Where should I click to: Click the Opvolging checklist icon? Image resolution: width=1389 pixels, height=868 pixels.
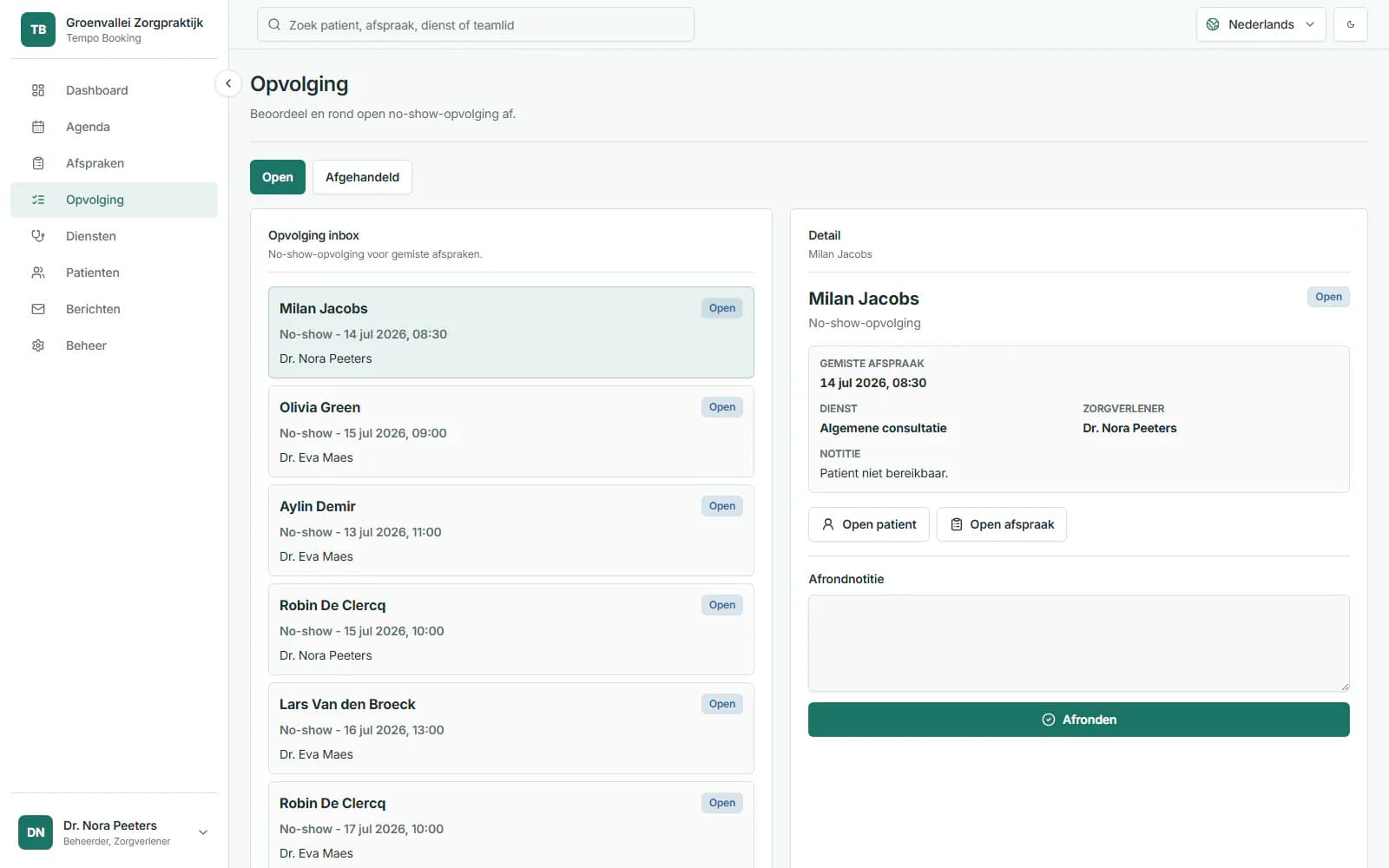click(x=38, y=200)
